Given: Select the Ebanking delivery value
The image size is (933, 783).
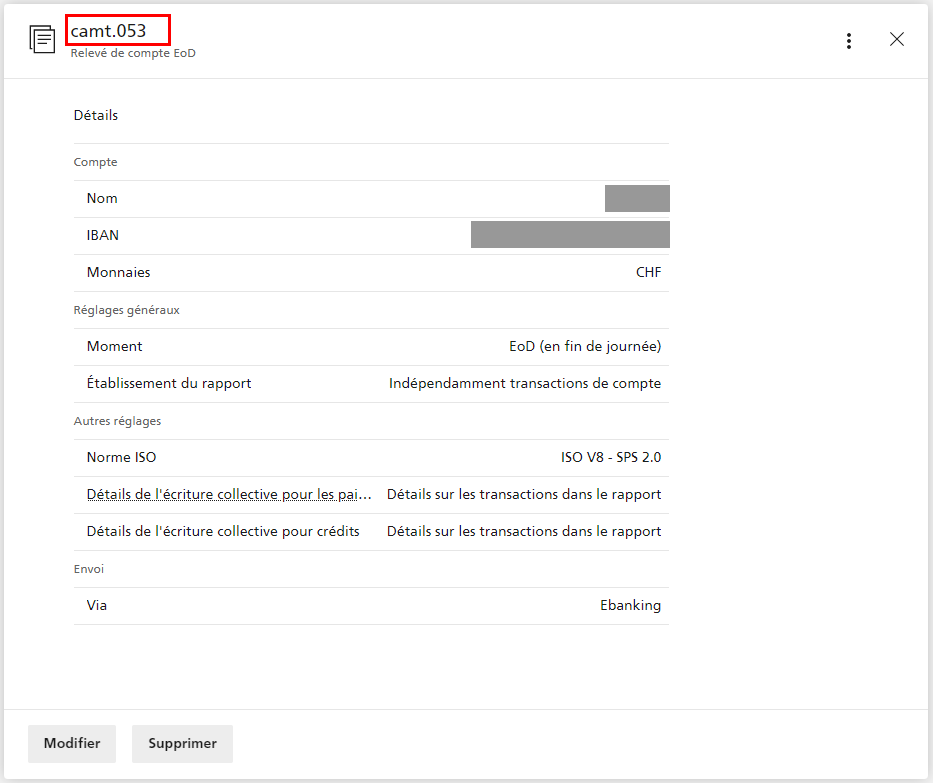Looking at the screenshot, I should coord(630,605).
